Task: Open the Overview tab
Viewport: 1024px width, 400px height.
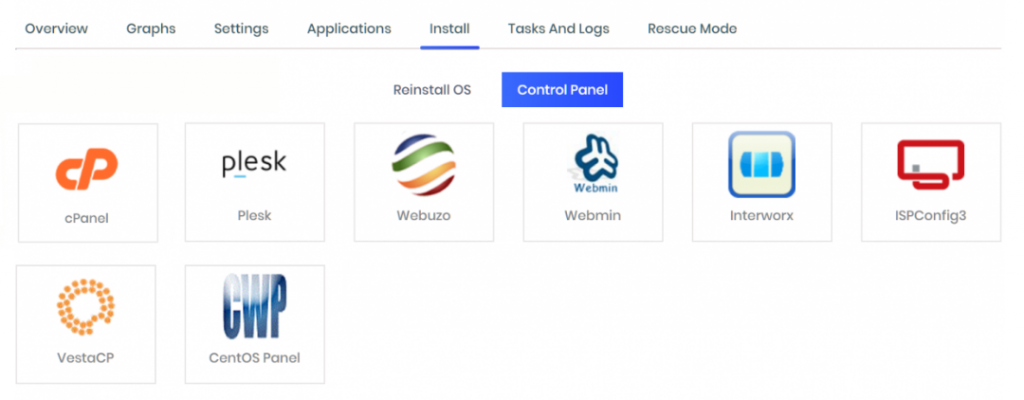Action: point(56,29)
